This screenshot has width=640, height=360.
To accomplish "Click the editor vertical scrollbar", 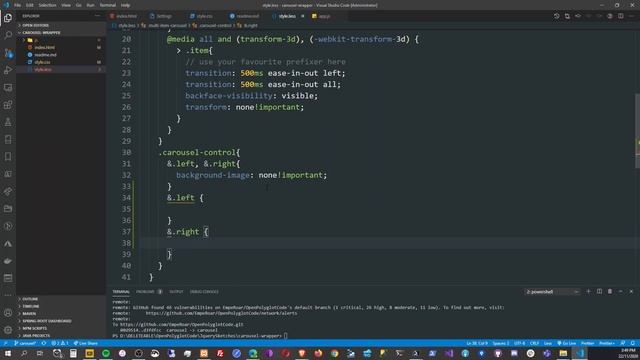I will coord(637,131).
